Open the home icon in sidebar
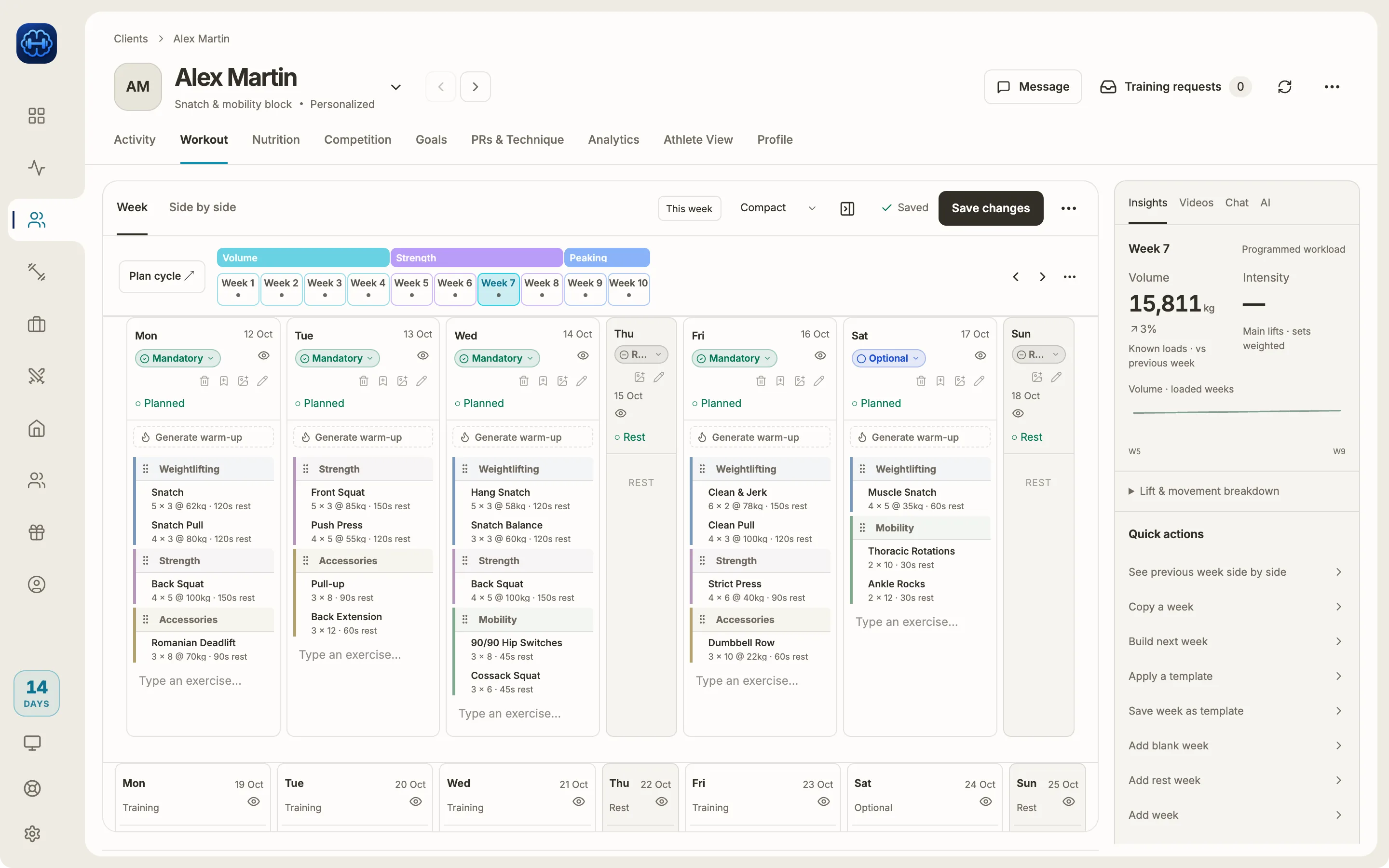The height and width of the screenshot is (868, 1389). click(36, 428)
